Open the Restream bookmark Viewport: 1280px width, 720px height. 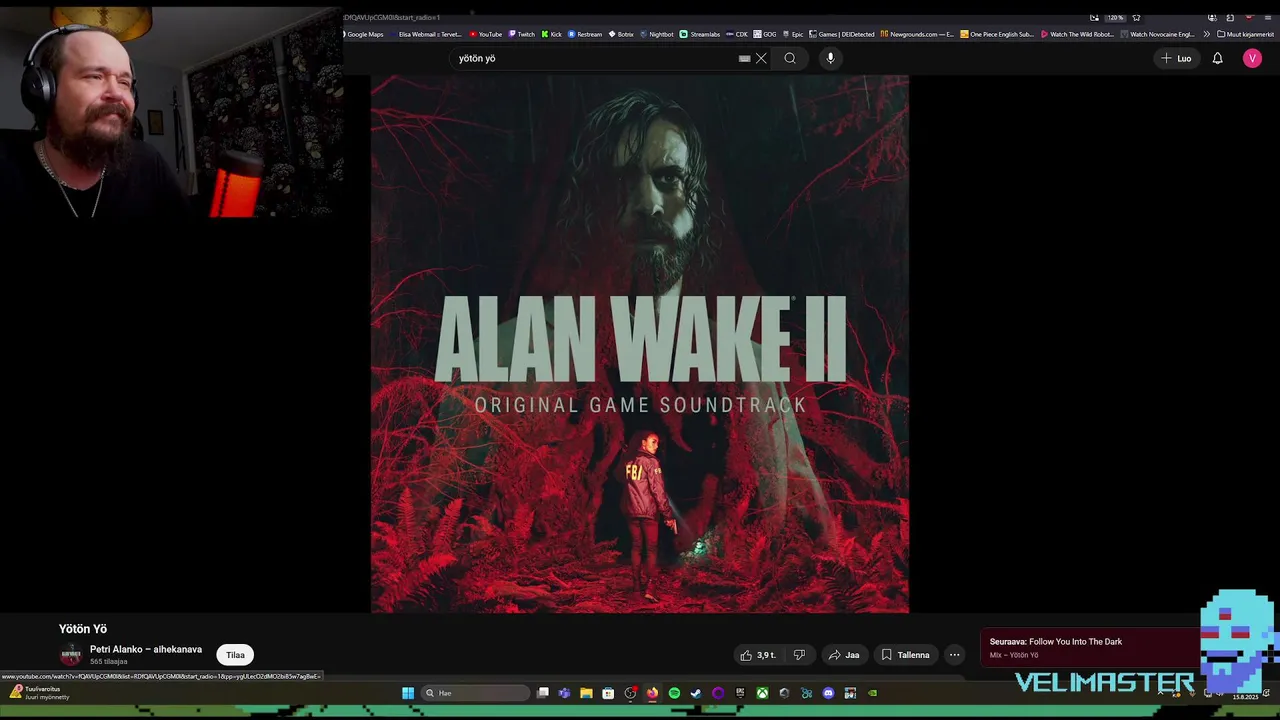click(585, 34)
